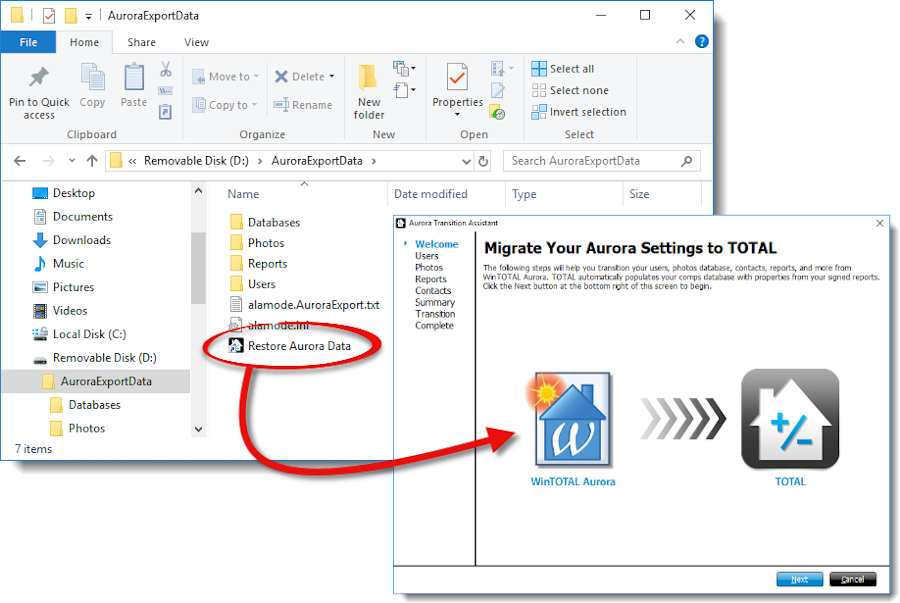900x603 pixels.
Task: Switch to the View ribbon tab
Action: click(196, 42)
